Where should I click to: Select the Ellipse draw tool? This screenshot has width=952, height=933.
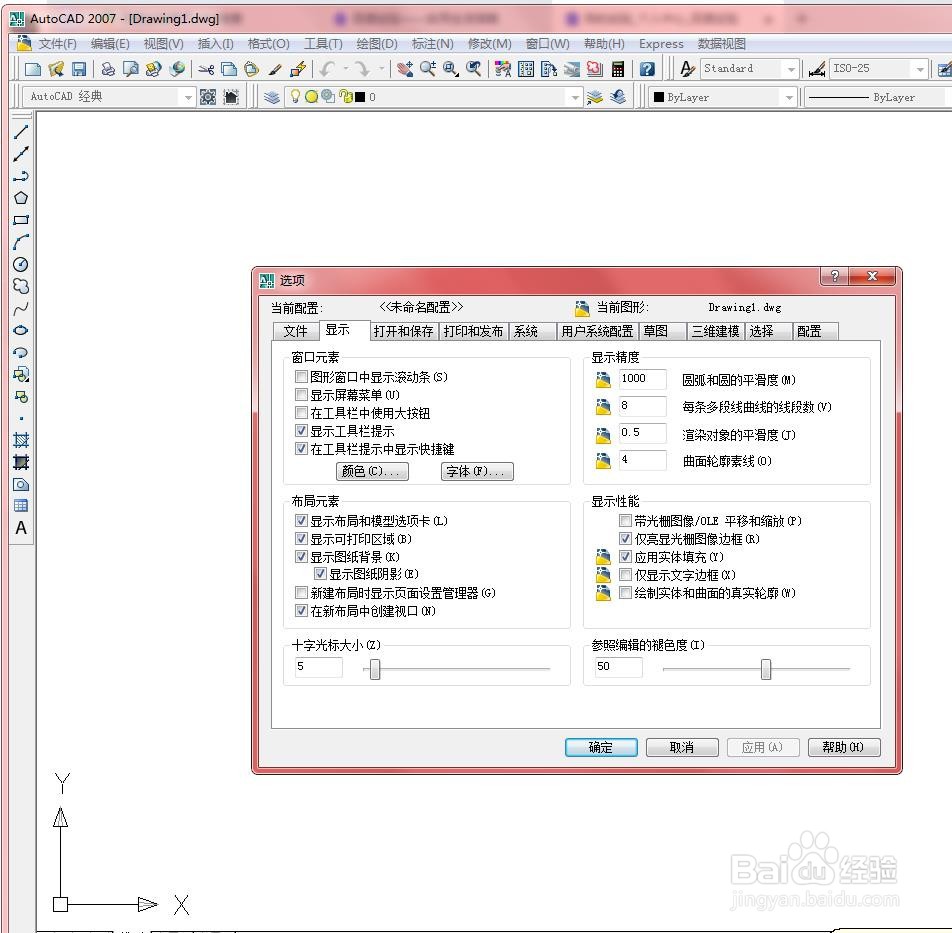point(21,330)
